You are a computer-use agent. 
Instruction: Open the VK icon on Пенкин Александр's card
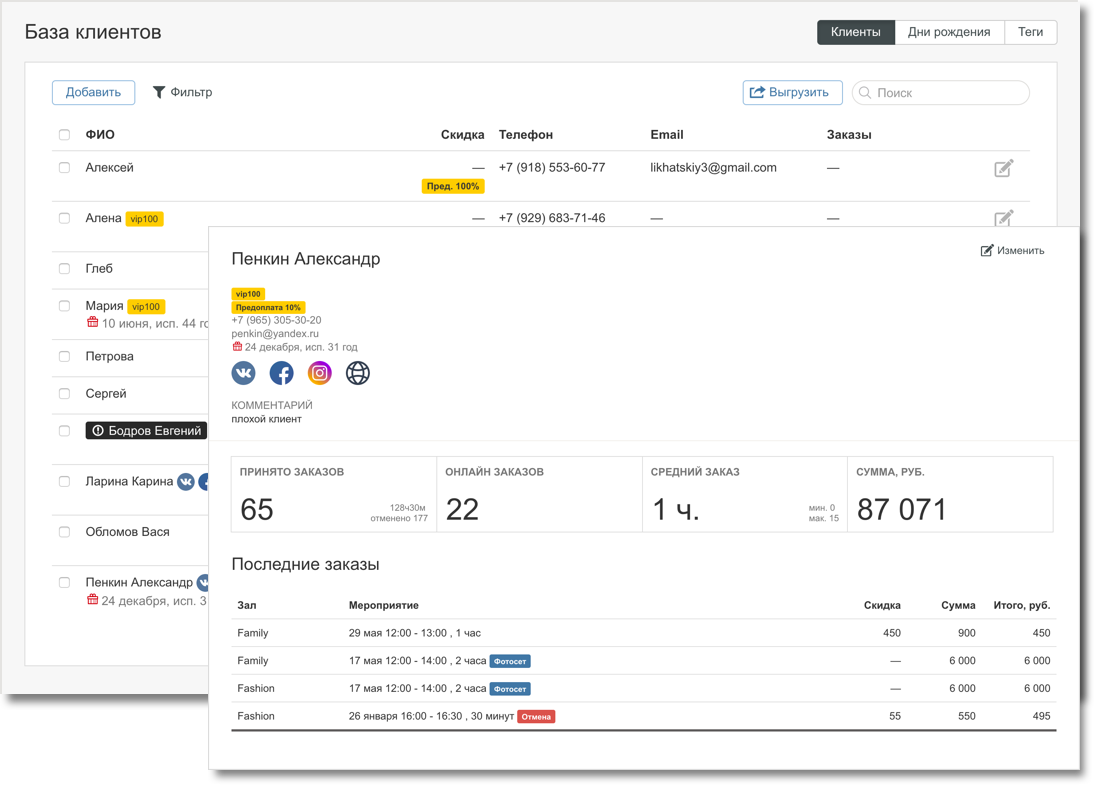[243, 373]
